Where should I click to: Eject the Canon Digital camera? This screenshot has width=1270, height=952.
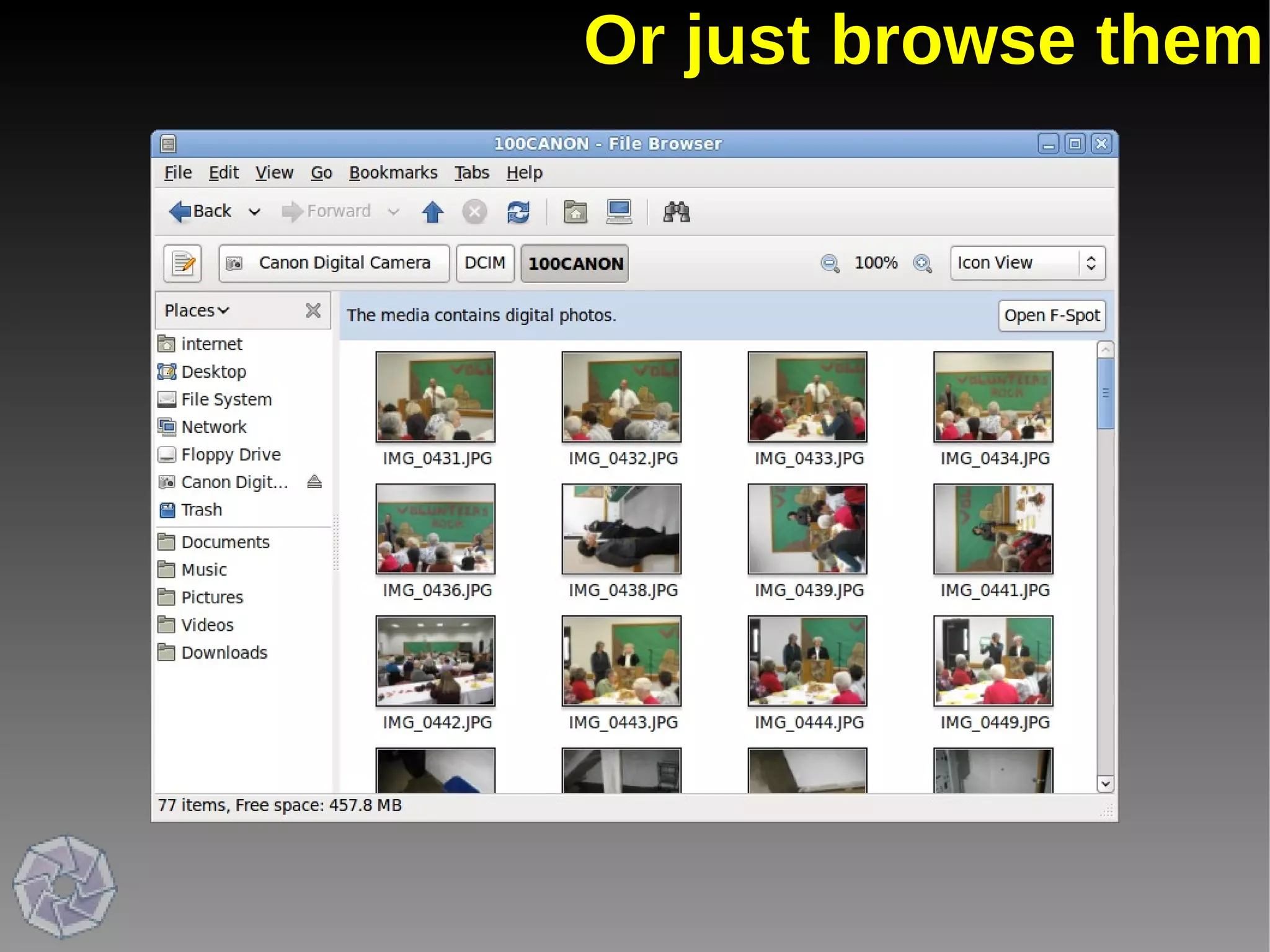click(x=314, y=482)
